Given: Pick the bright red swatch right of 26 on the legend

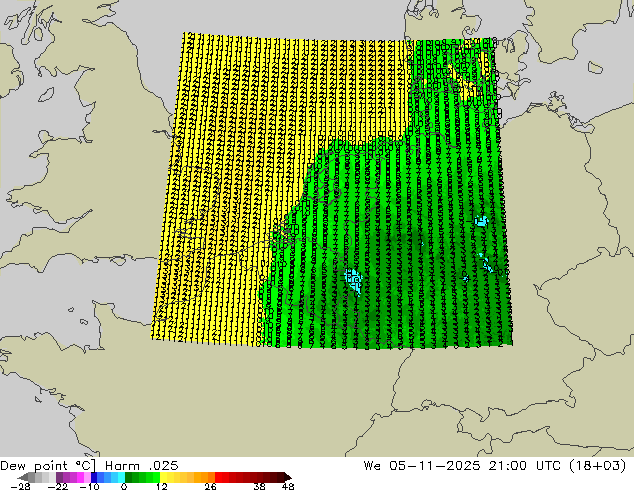Looking at the screenshot, I should pyautogui.click(x=218, y=477).
